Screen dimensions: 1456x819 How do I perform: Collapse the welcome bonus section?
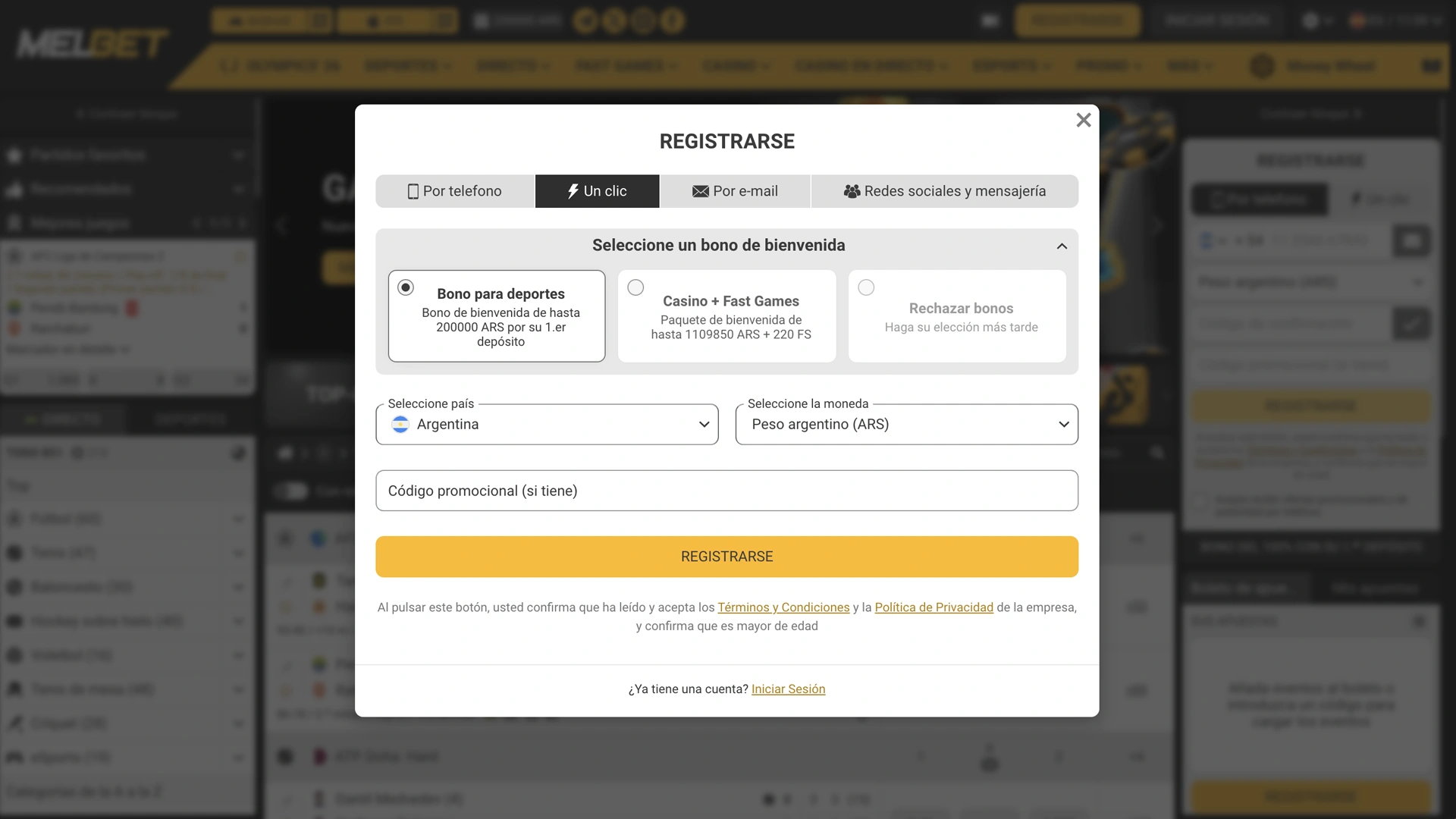[x=1062, y=246]
